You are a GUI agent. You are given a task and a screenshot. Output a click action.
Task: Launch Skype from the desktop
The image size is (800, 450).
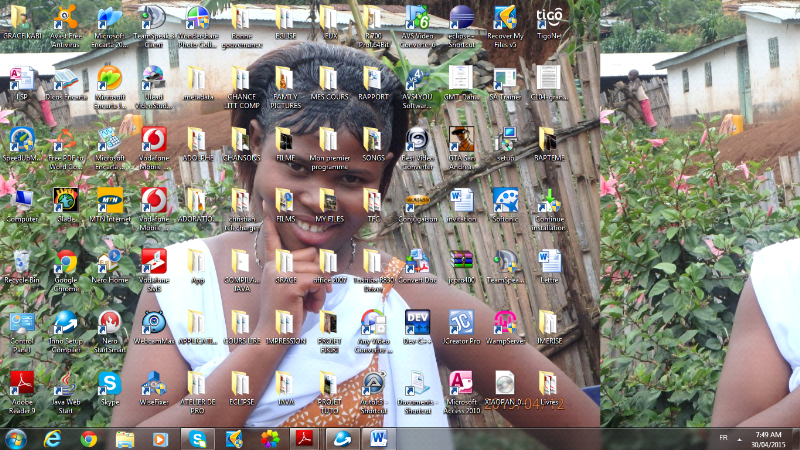(x=109, y=383)
